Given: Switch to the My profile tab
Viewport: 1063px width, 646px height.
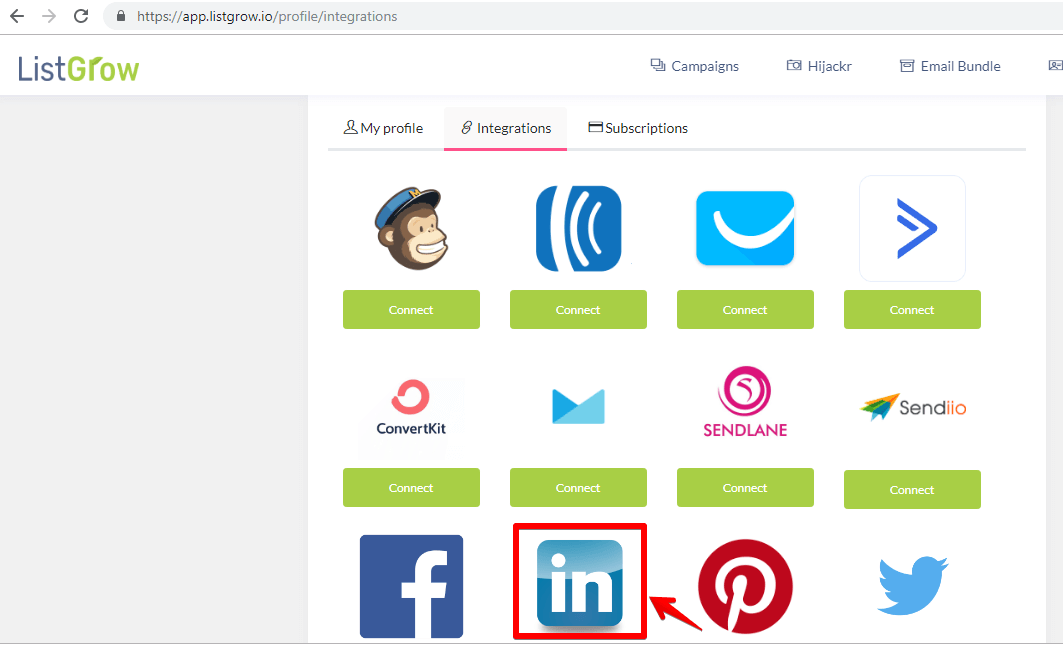Looking at the screenshot, I should (383, 127).
